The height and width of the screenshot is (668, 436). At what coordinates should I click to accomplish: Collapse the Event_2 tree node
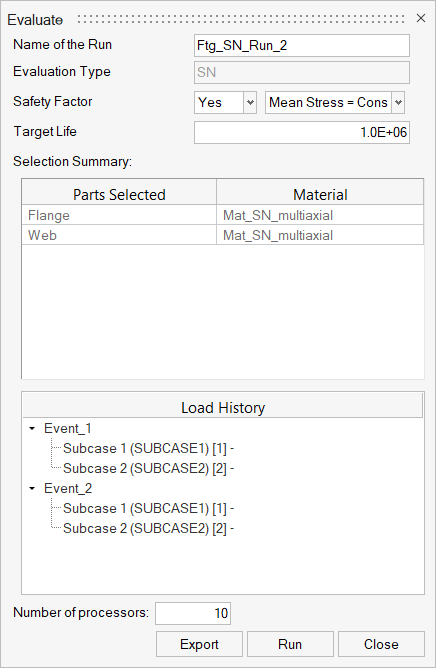[32, 488]
